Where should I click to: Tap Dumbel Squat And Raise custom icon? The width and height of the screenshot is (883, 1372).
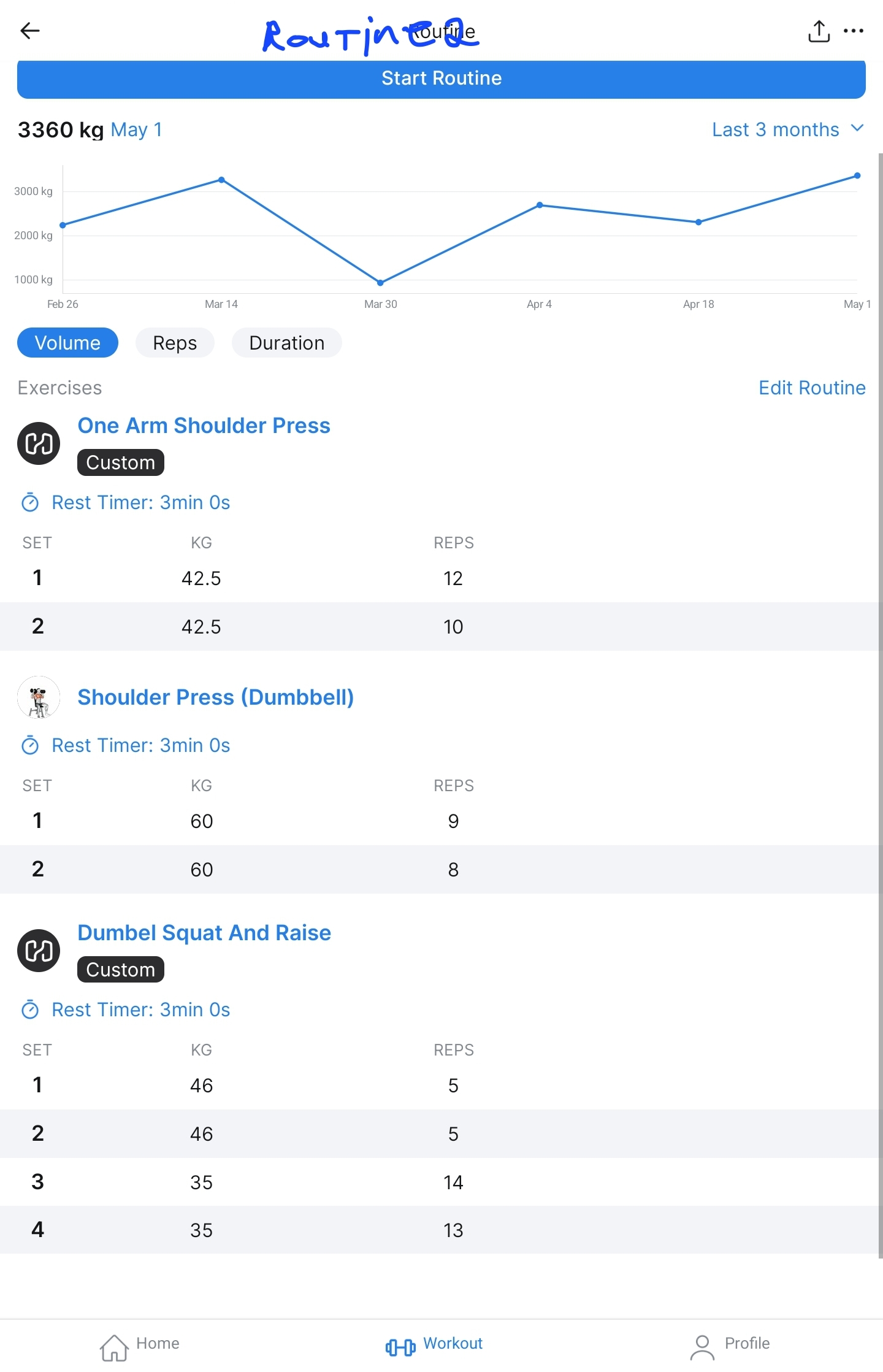pyautogui.click(x=39, y=951)
